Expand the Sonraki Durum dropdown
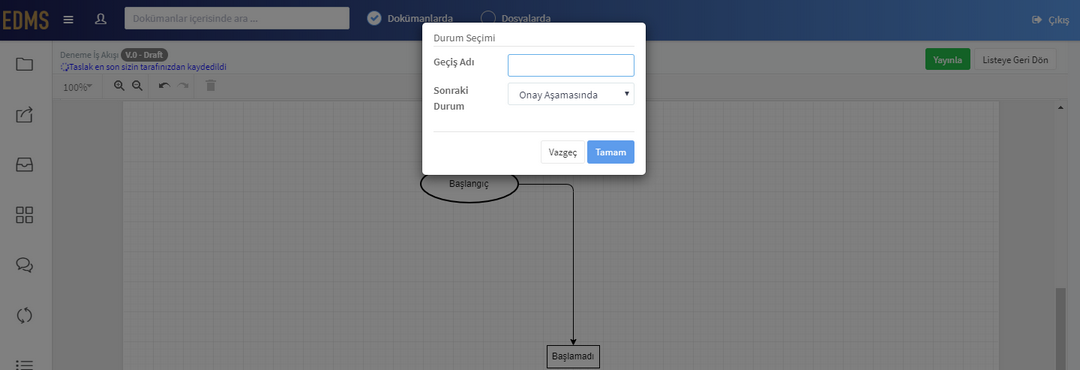 [x=571, y=94]
